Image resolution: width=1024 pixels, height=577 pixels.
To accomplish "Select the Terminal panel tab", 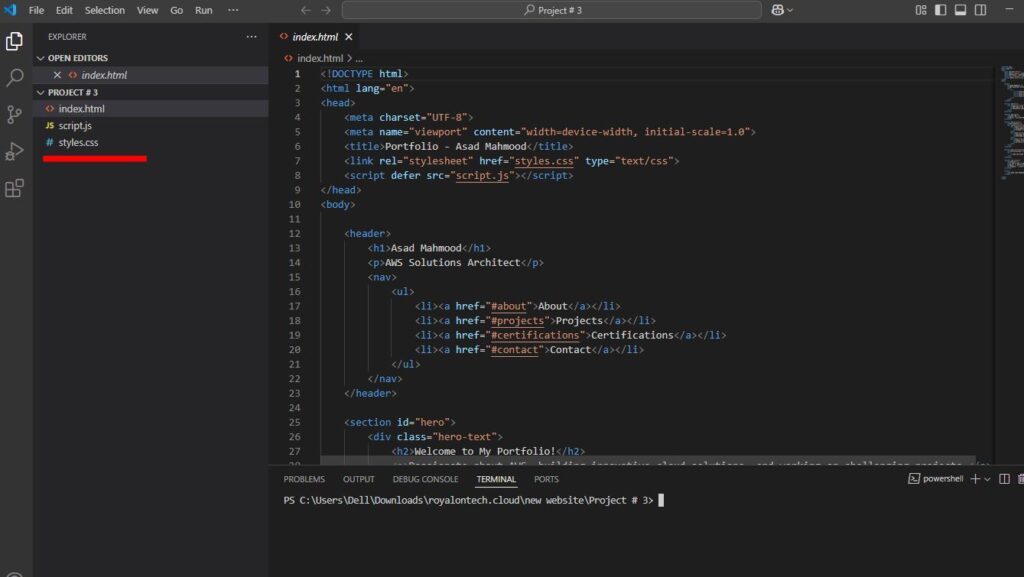I will [x=496, y=479].
